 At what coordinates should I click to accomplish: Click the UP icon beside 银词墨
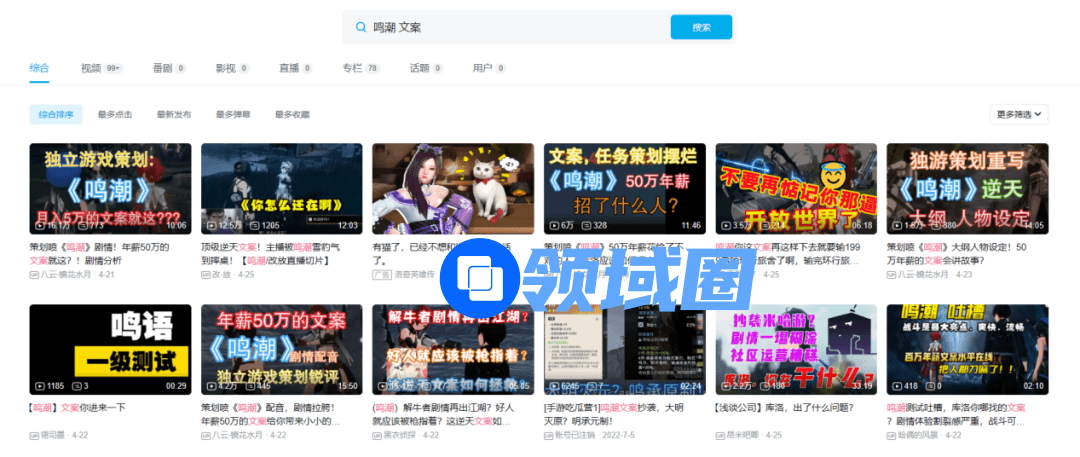coord(34,435)
